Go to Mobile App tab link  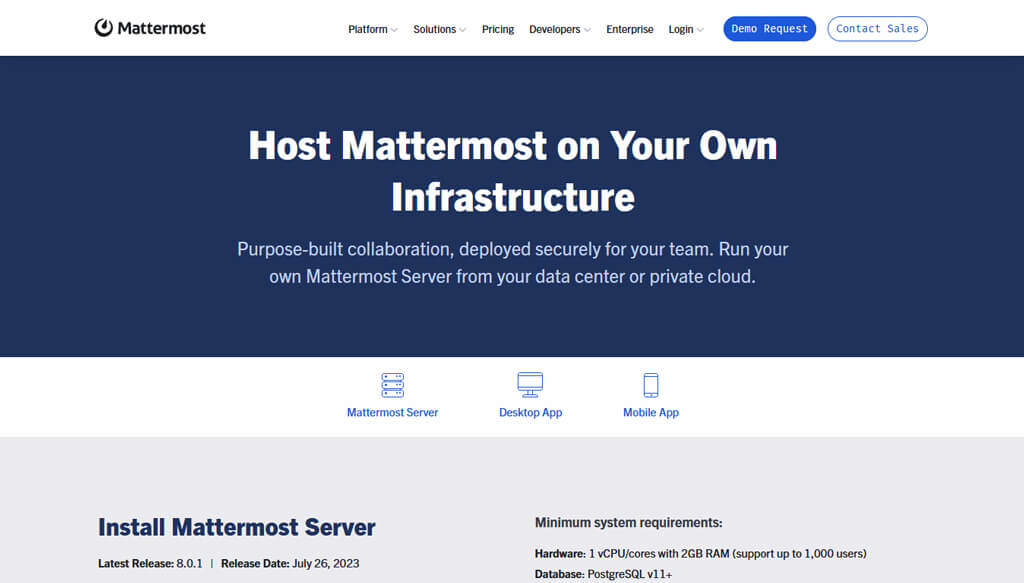[x=651, y=412]
